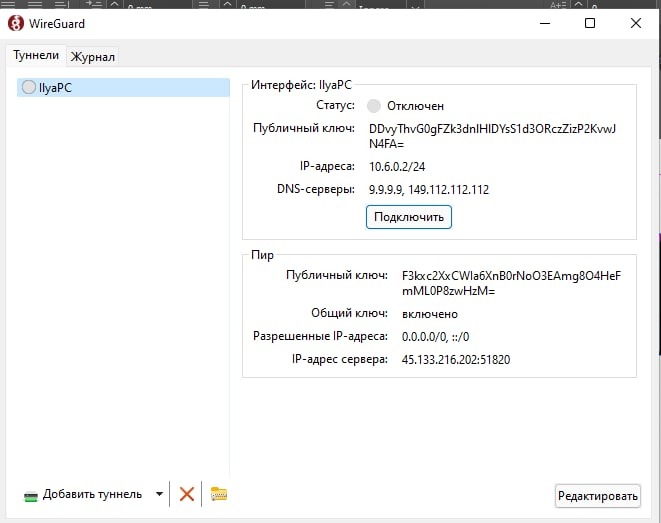Click the IP address 10.6.0.2/24

point(397,166)
